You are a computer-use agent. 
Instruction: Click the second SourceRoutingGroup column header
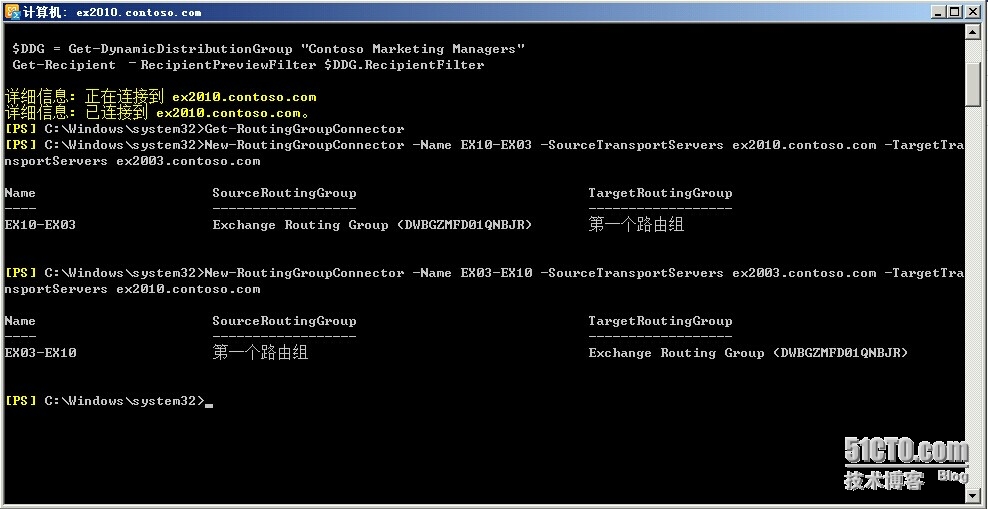[x=284, y=321]
